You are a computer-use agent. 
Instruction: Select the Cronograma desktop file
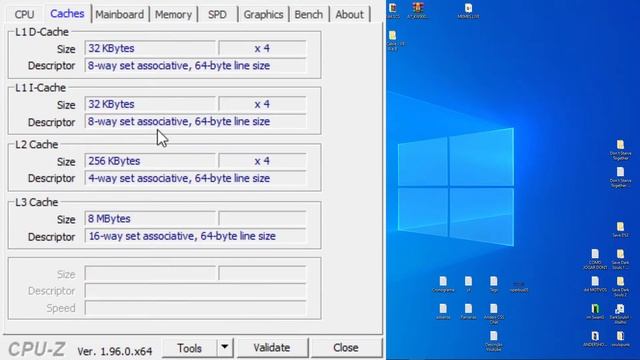point(443,284)
